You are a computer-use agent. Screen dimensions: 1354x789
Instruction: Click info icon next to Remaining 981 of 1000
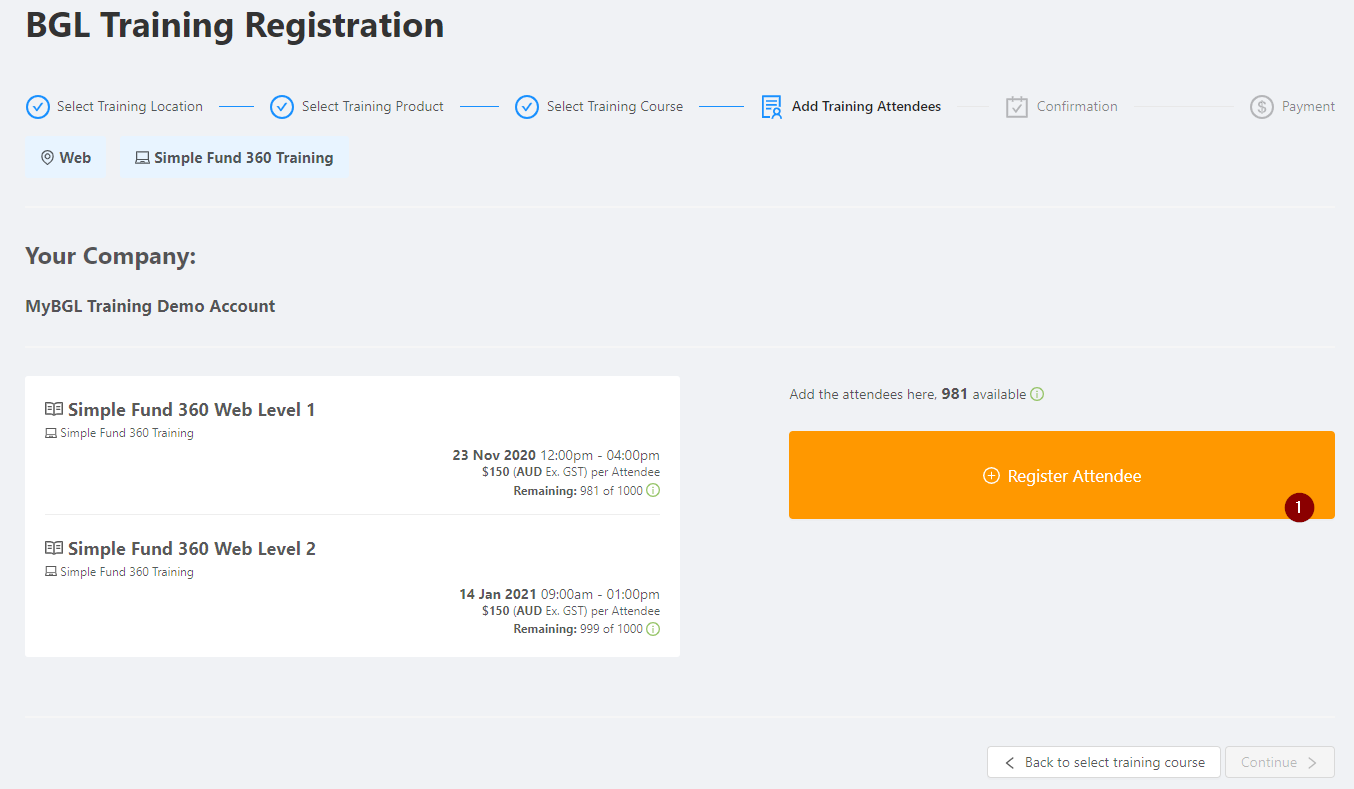click(653, 490)
